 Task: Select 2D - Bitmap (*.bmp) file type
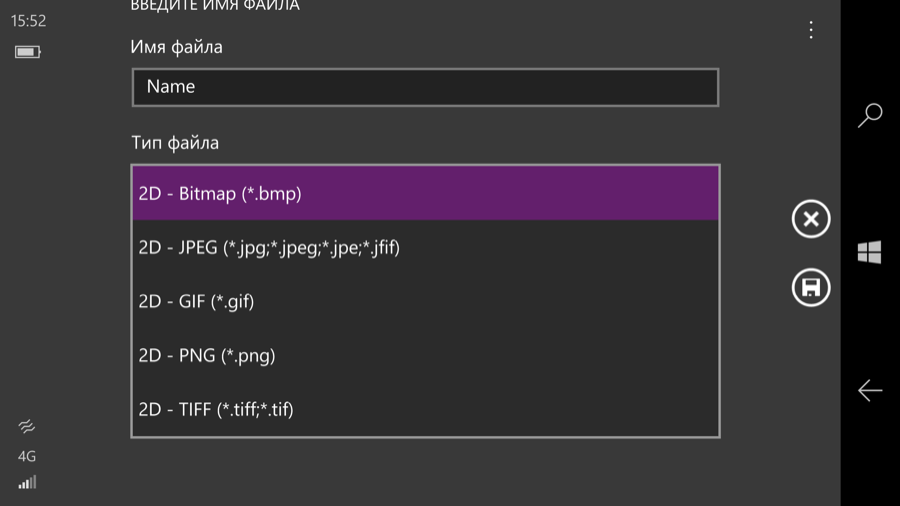pos(425,193)
